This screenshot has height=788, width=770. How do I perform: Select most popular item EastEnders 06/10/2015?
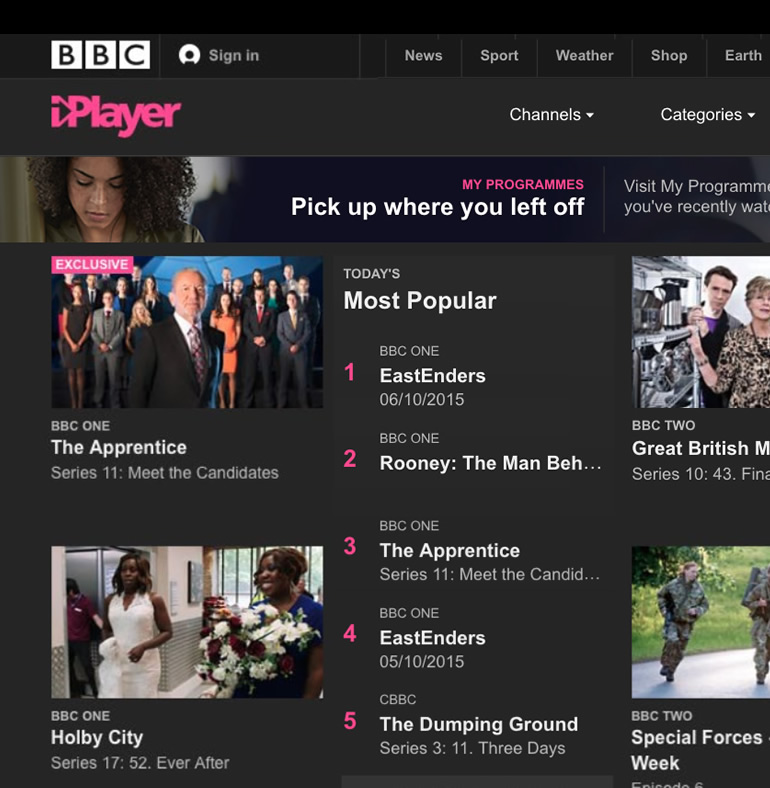472,375
